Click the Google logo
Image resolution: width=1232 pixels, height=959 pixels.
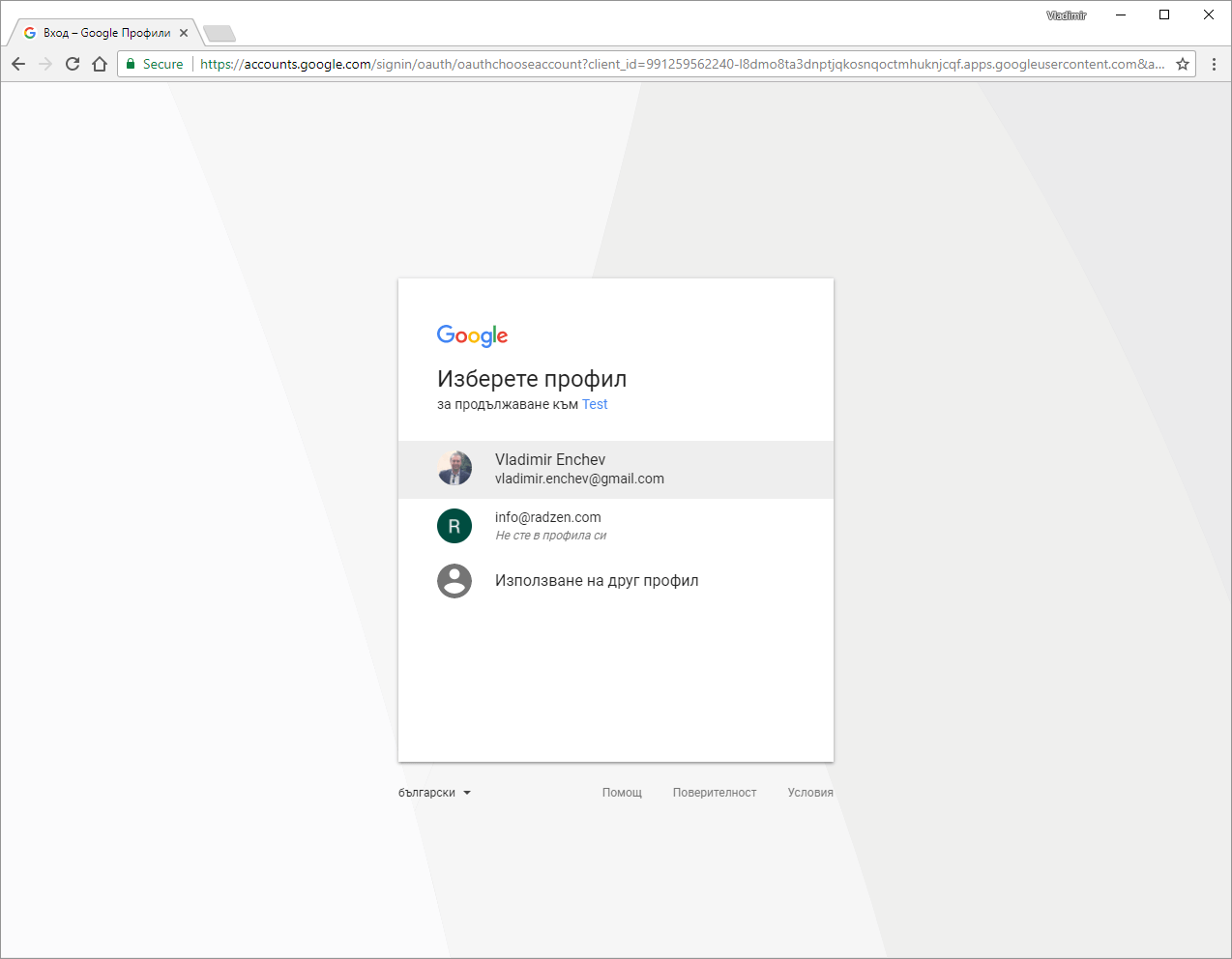(x=472, y=335)
